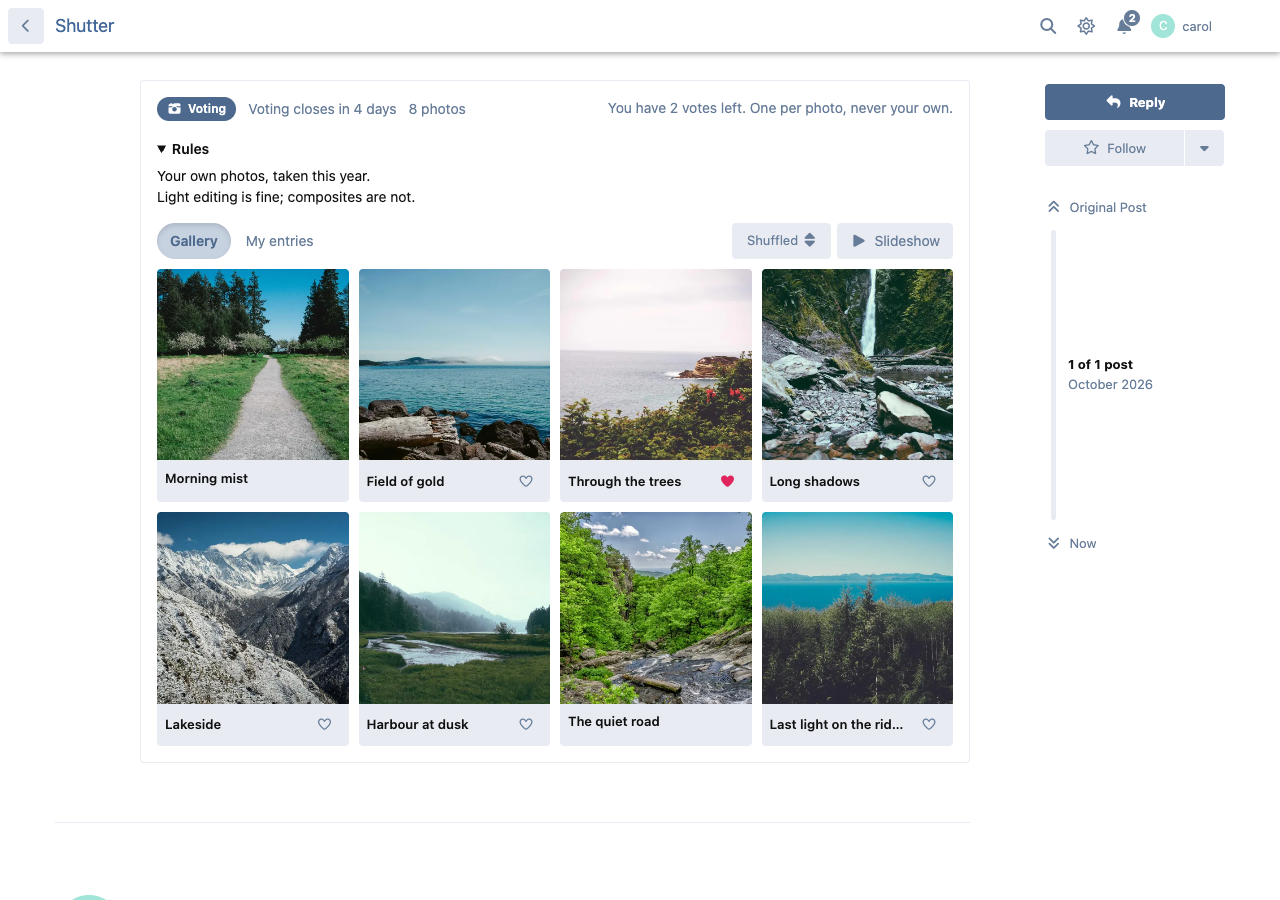
Task: Click the post scrubber track
Action: (x=1053, y=375)
